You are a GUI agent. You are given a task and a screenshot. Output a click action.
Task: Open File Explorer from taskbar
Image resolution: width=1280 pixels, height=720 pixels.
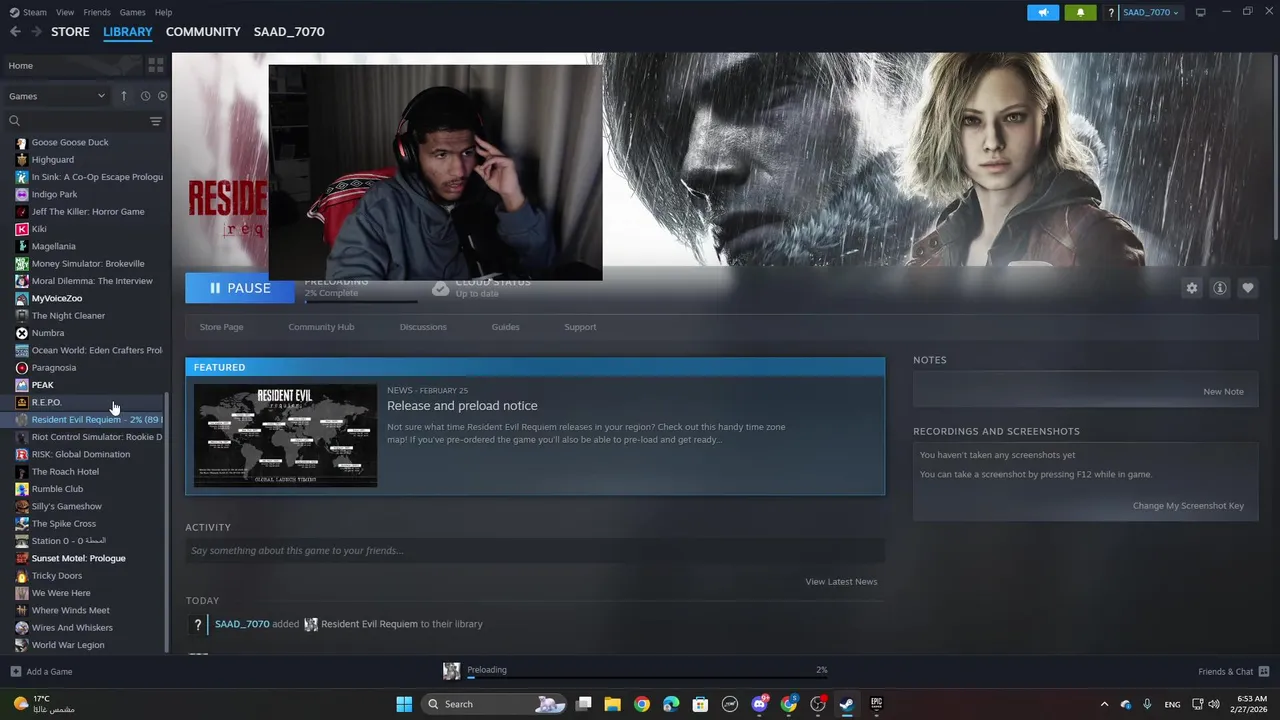tap(612, 704)
